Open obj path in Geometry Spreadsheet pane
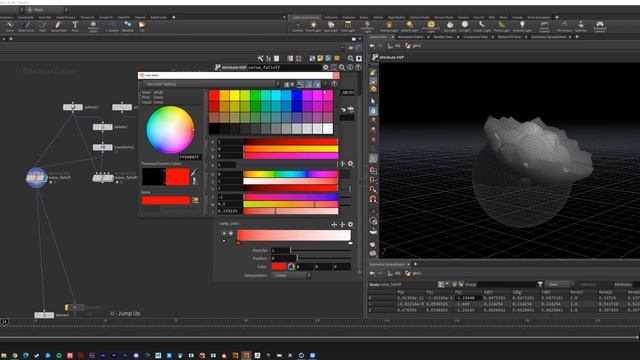Viewport: 640px width, 360px height. [394, 273]
